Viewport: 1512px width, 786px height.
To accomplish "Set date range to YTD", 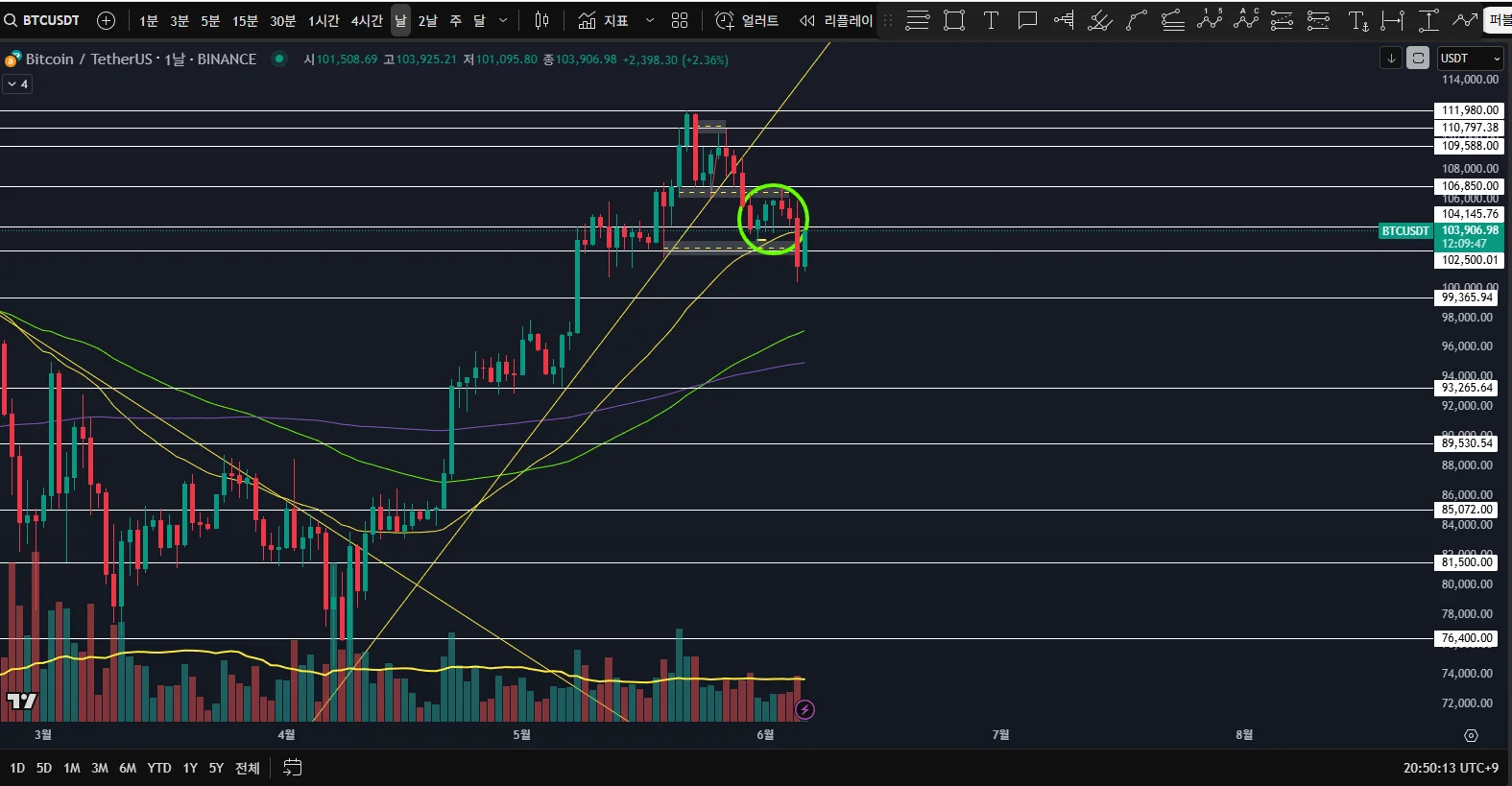I will pos(159,768).
